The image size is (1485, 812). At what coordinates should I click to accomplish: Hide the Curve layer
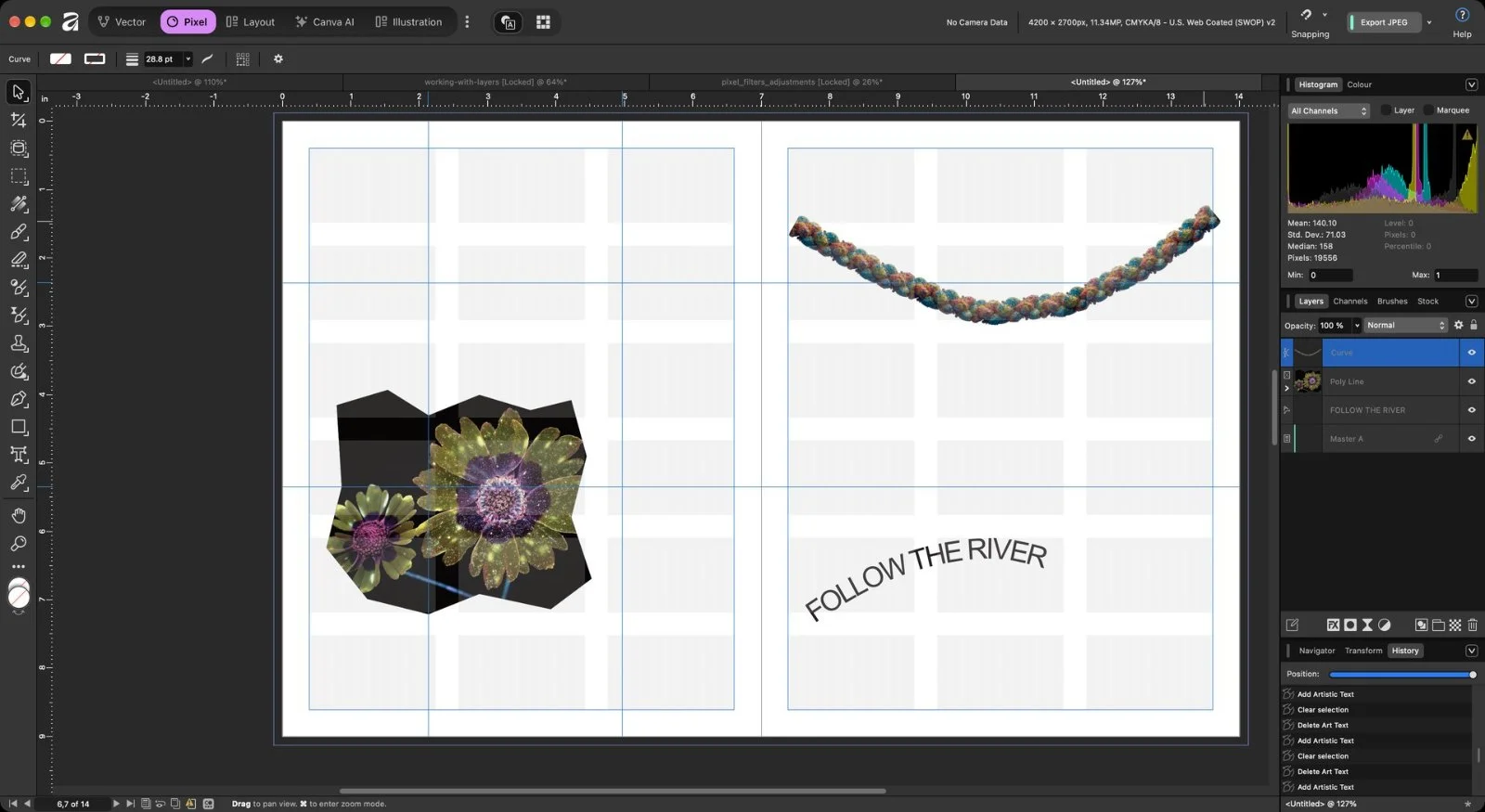(1471, 353)
